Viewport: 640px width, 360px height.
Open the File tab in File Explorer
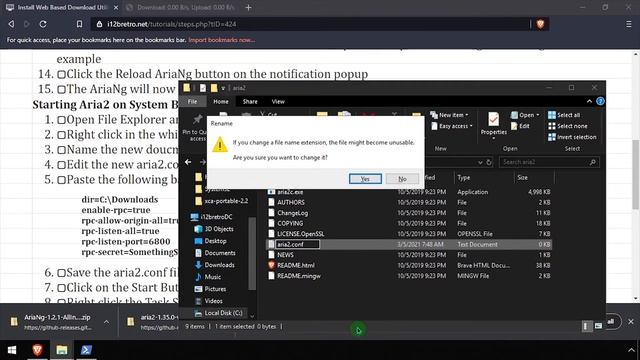192,102
